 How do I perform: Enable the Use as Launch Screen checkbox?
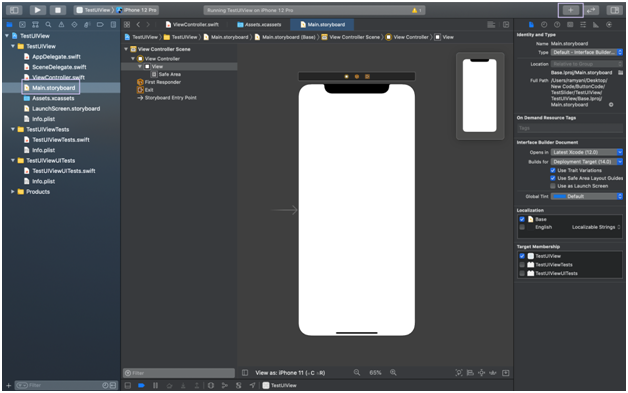click(553, 186)
